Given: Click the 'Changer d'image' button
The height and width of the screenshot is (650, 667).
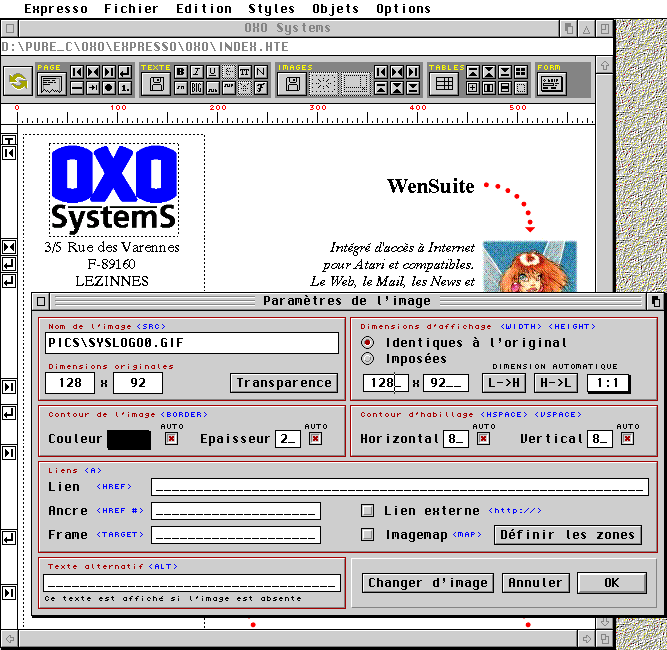Looking at the screenshot, I should click(428, 583).
